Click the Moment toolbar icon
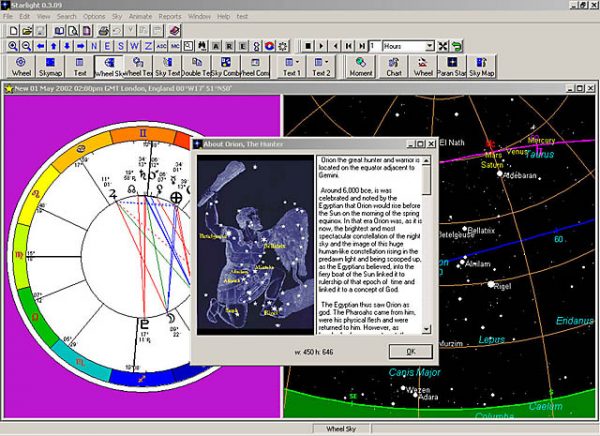 pyautogui.click(x=360, y=66)
